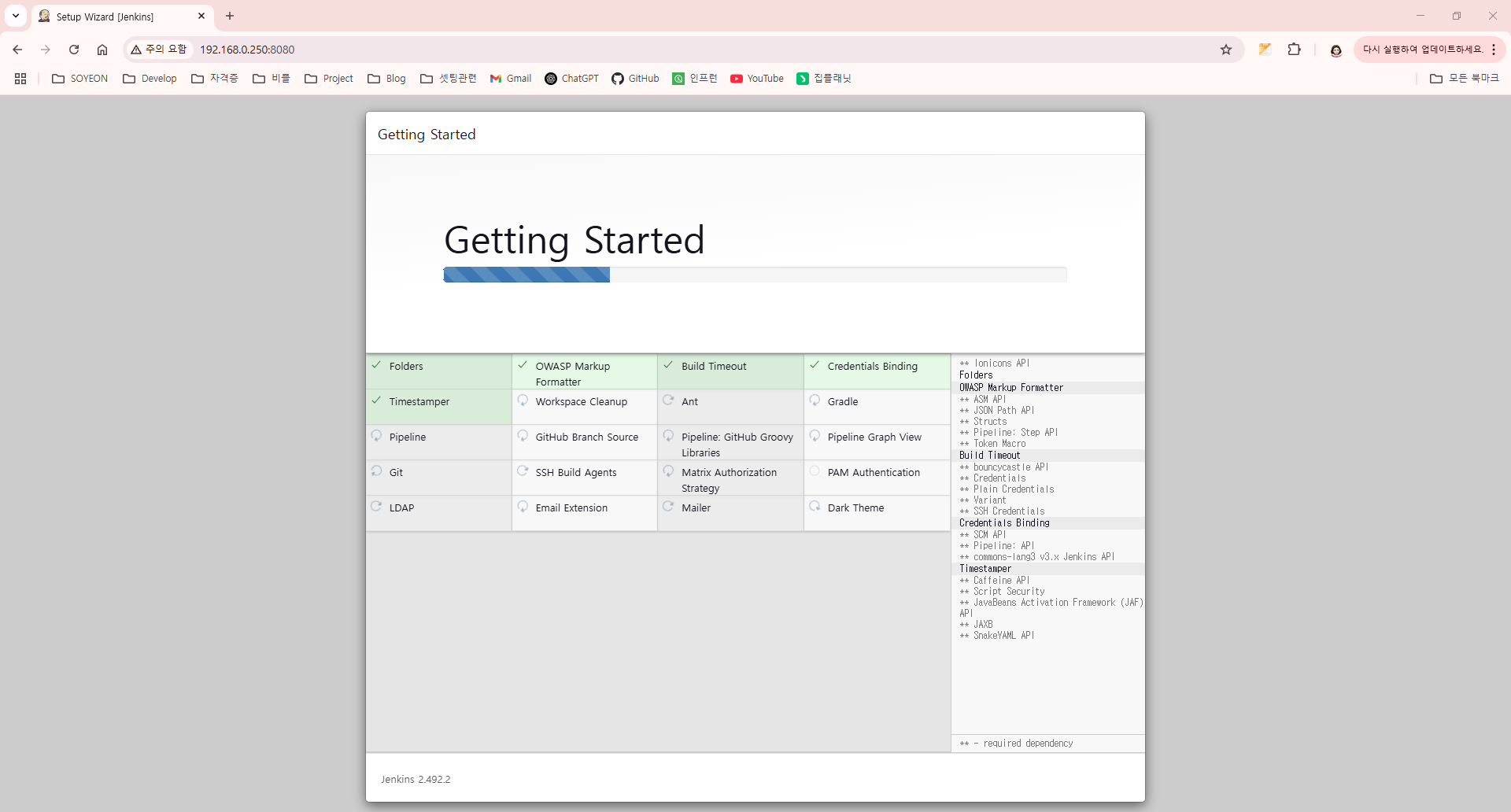1511x812 pixels.
Task: Click the pending spinner beside Mailer
Action: (x=668, y=507)
